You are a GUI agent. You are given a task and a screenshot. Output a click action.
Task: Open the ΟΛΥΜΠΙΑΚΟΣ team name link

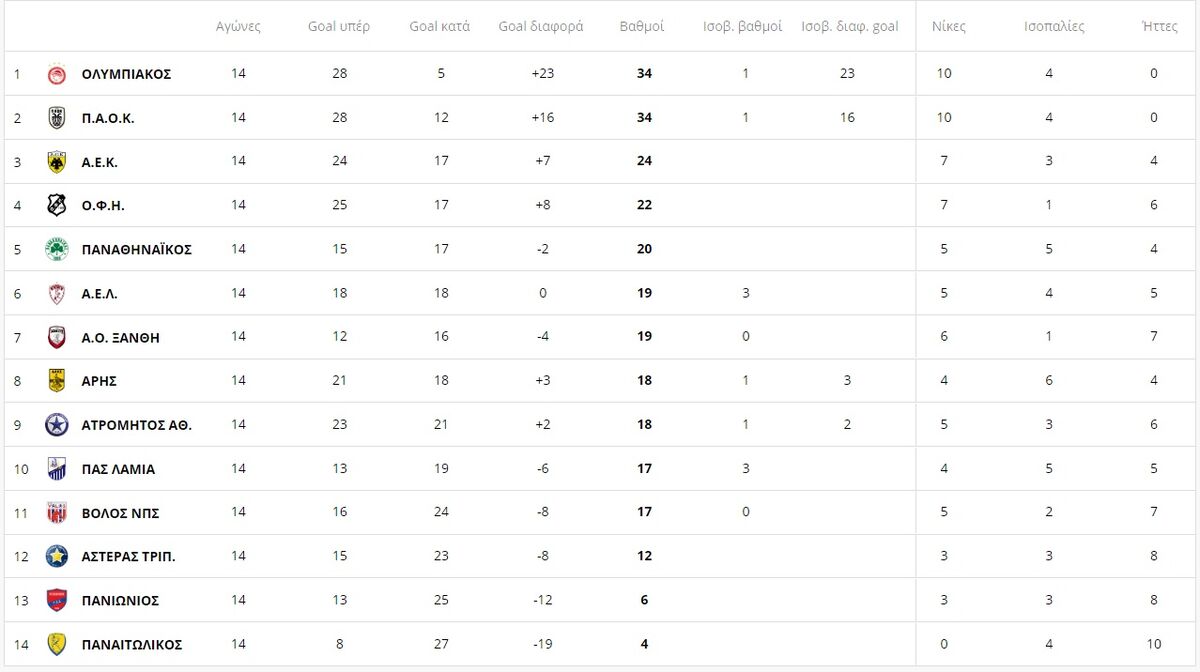127,74
